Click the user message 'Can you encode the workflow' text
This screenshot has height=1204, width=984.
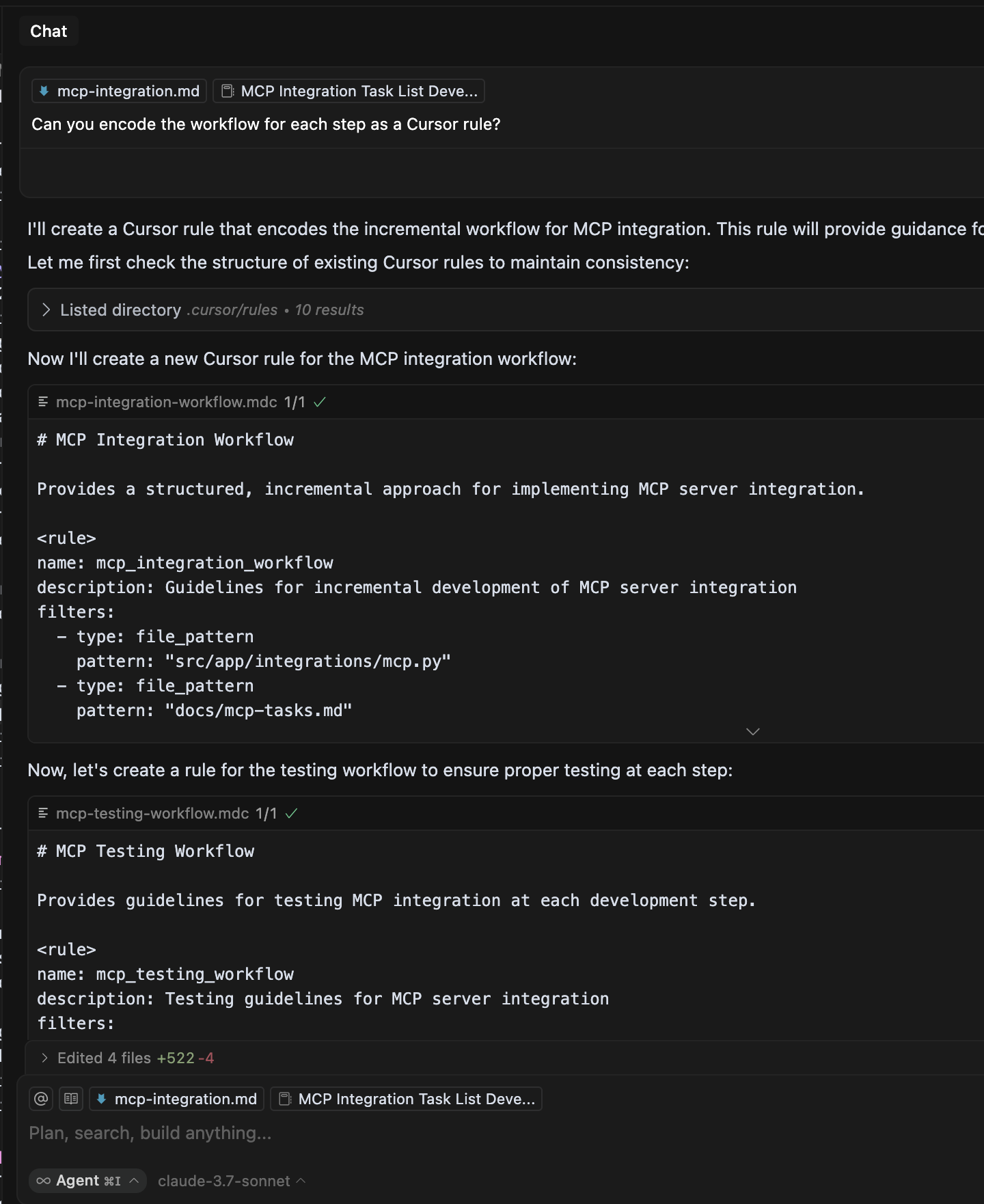pos(266,124)
